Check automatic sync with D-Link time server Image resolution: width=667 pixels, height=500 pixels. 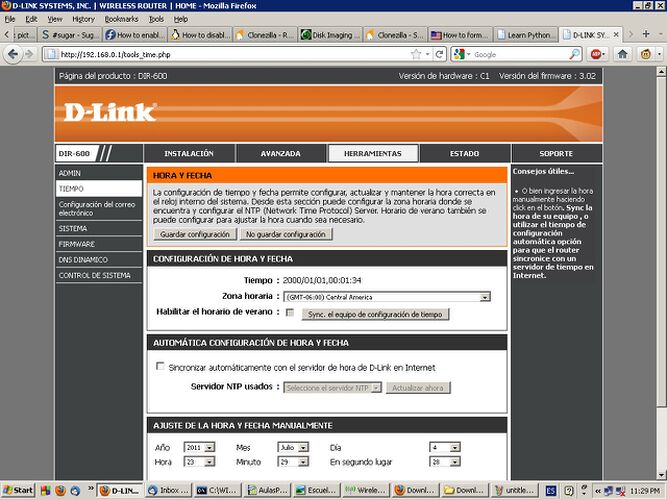(161, 367)
